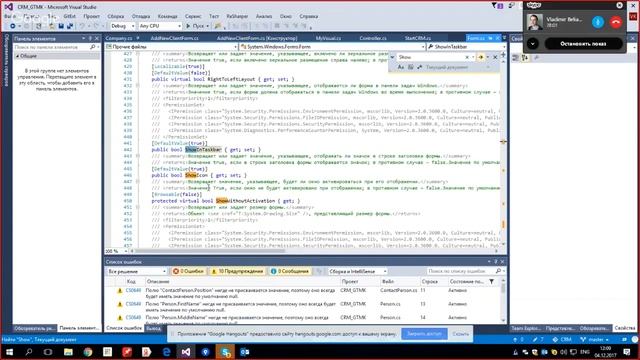Click the filter funnel in error list header
This screenshot has height=360, width=640.
(491, 281)
